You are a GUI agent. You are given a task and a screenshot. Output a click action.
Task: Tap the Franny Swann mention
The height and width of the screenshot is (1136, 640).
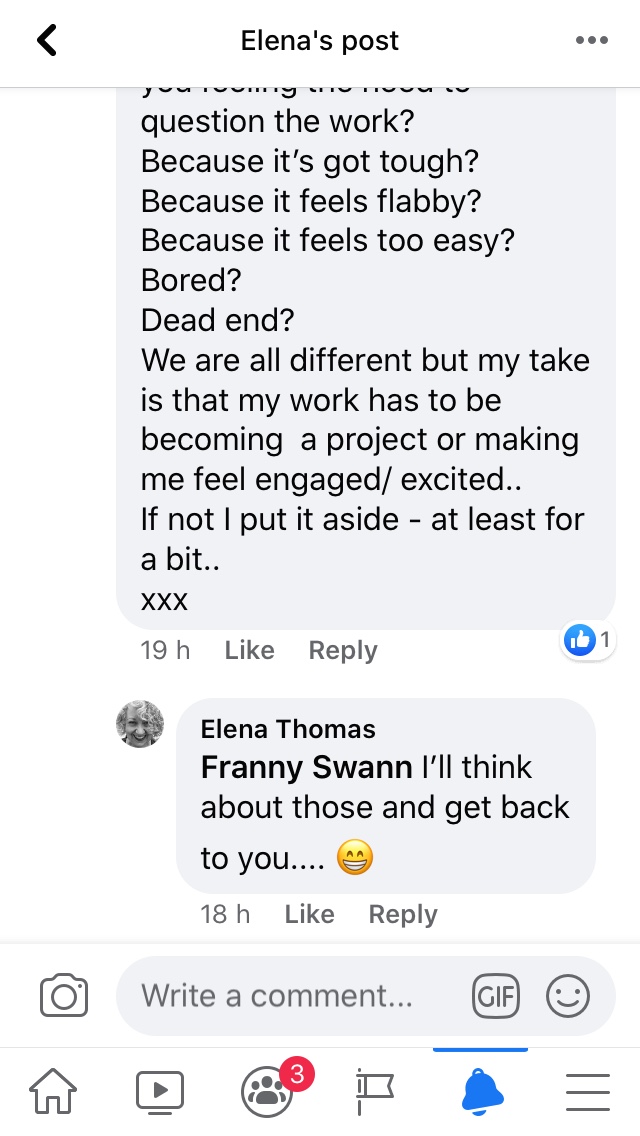(307, 767)
